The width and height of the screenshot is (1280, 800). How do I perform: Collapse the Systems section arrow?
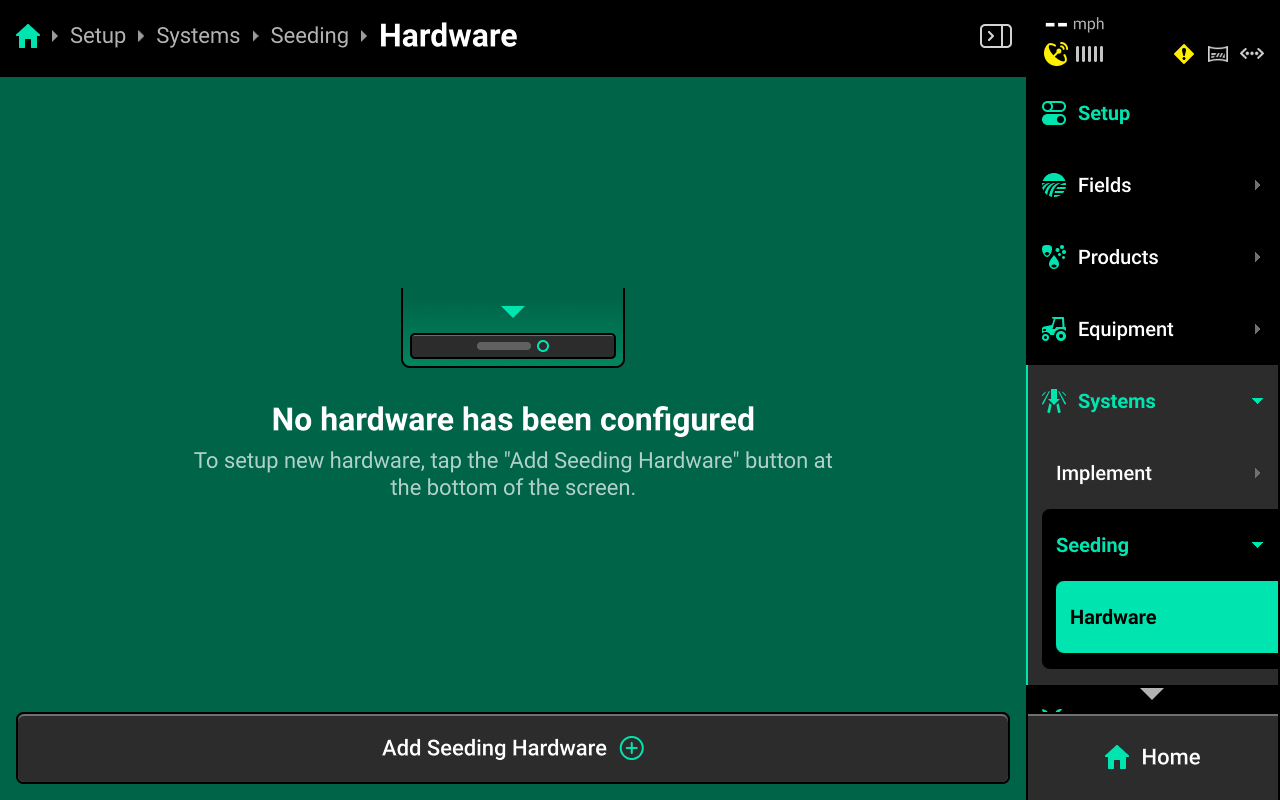tap(1257, 401)
